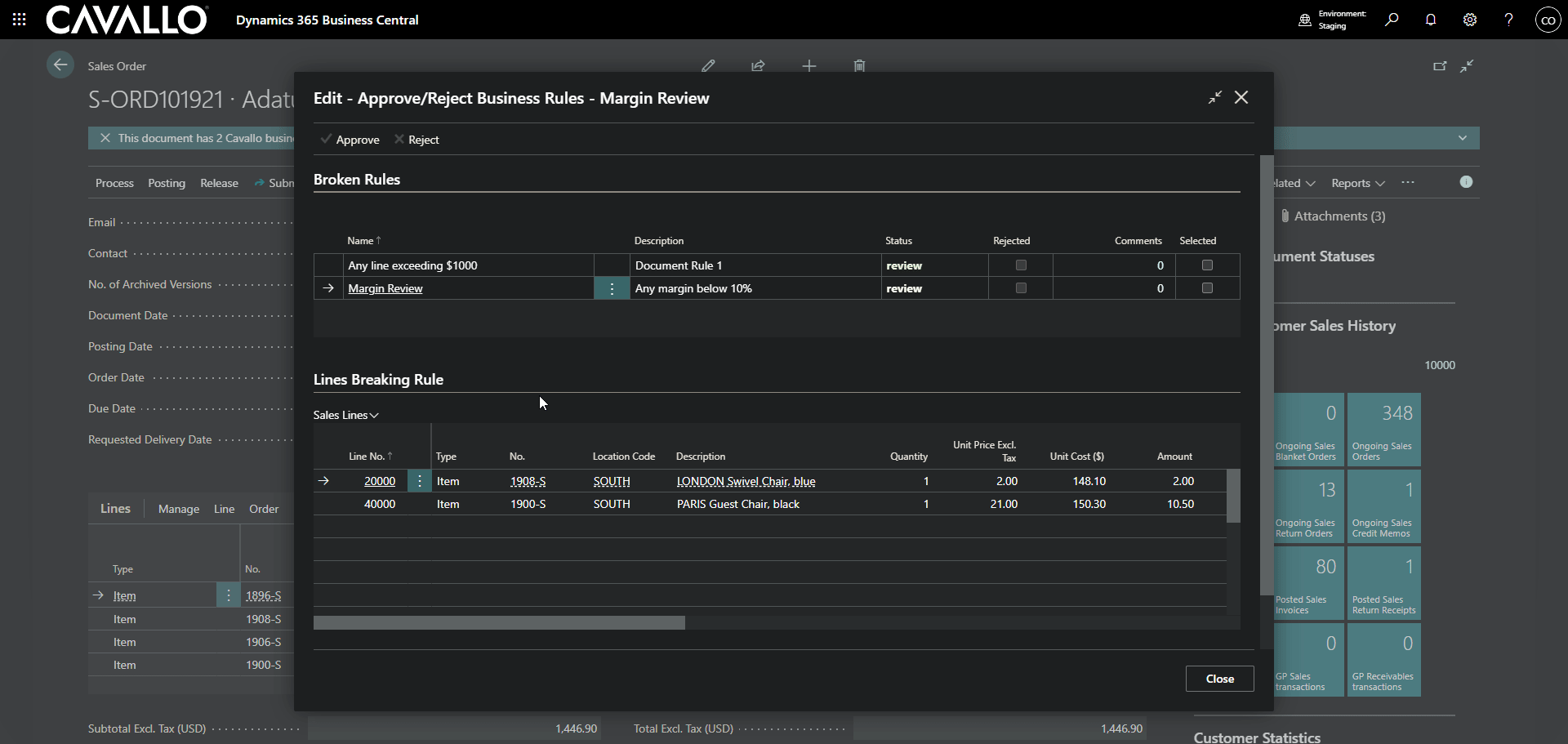The image size is (1568, 744).
Task: Open the notifications bell icon
Action: pyautogui.click(x=1431, y=20)
